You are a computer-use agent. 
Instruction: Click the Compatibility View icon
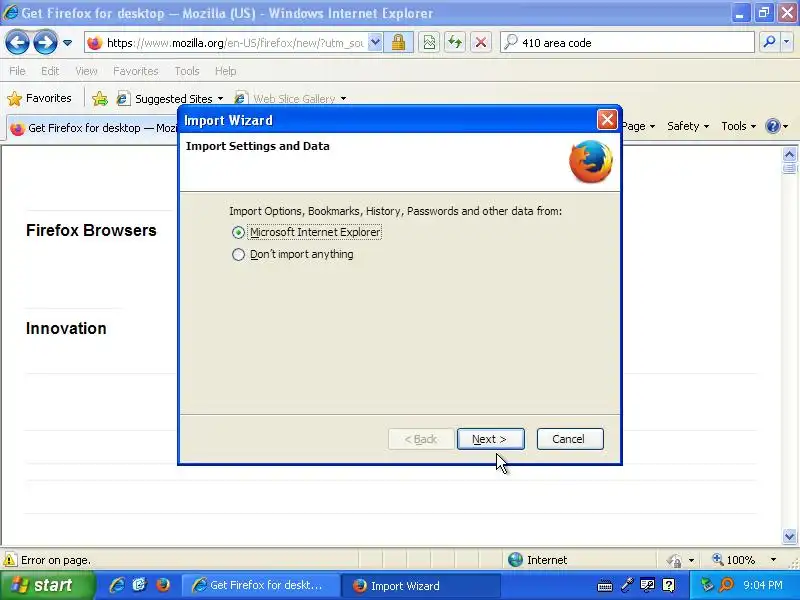pyautogui.click(x=429, y=42)
